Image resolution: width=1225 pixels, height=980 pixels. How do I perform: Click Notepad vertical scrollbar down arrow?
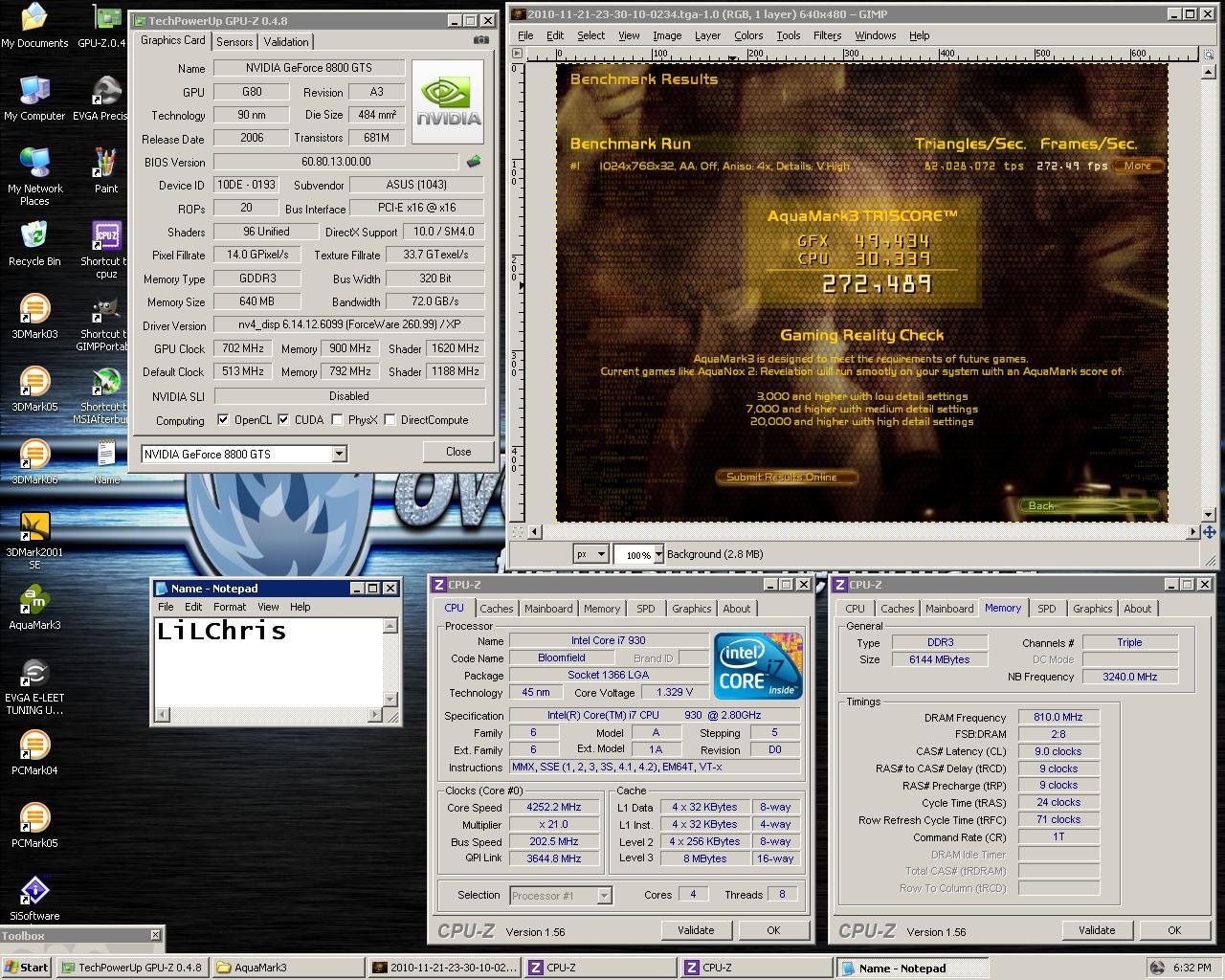(390, 700)
